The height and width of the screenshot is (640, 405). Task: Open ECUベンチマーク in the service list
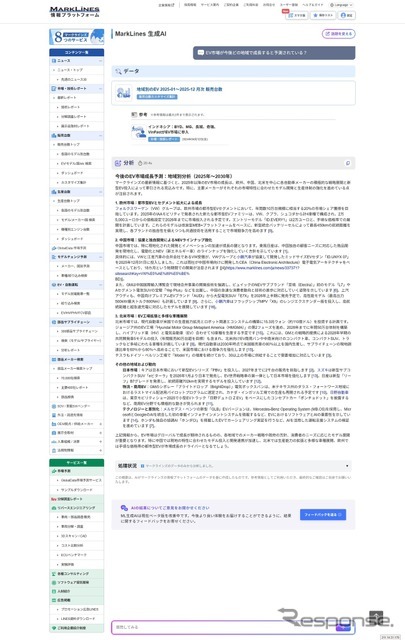[74, 555]
